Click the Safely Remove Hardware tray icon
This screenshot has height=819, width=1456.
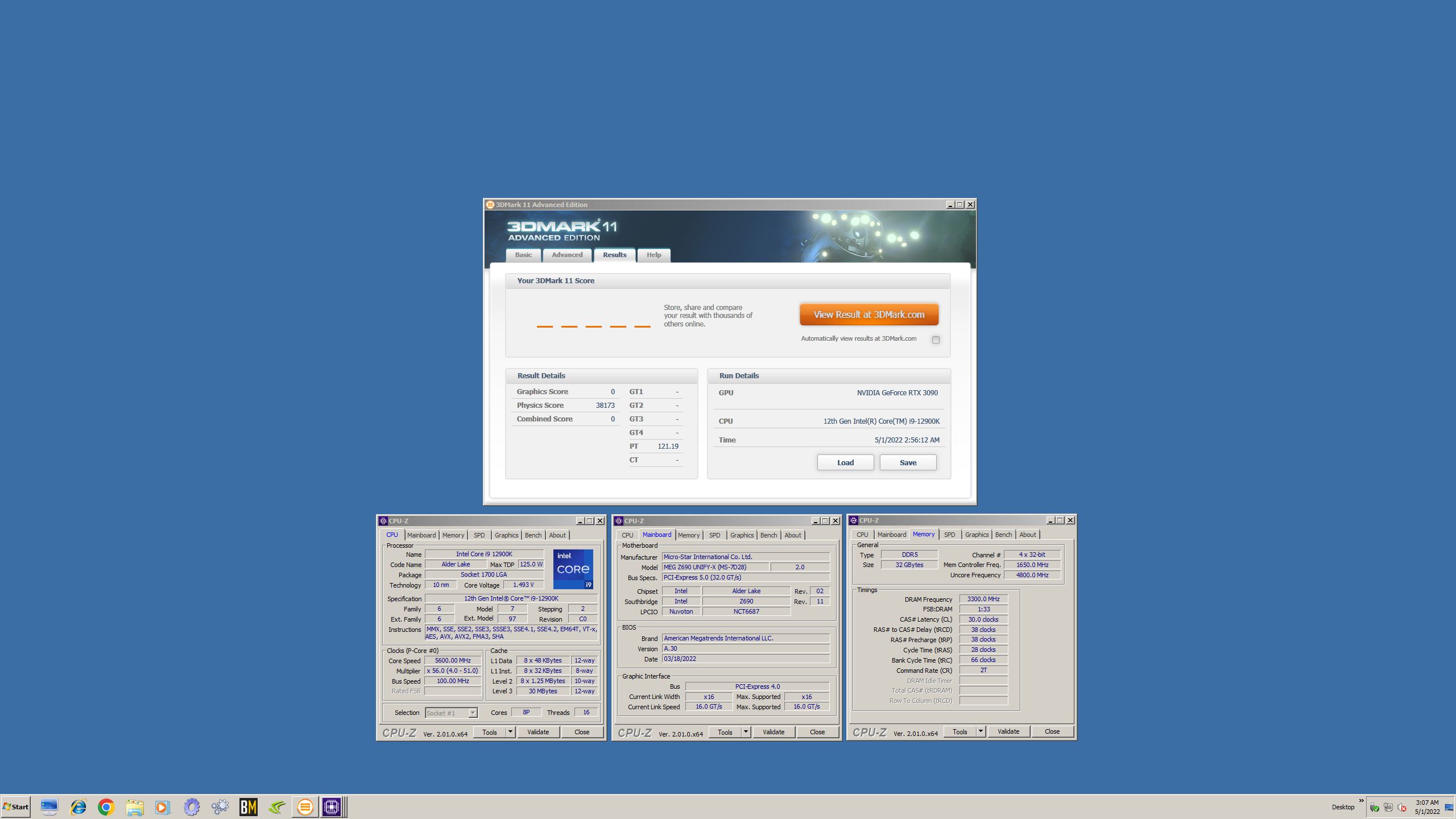tap(1374, 808)
